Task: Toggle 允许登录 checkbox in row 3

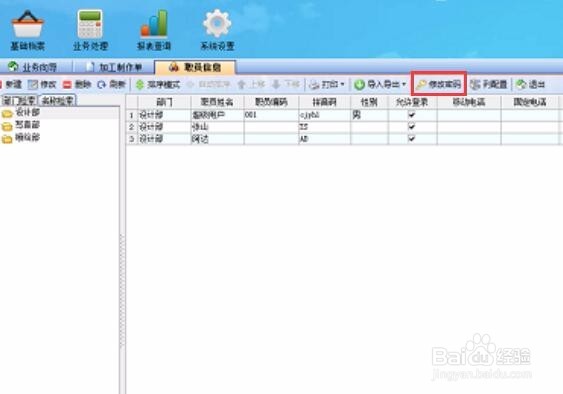Action: click(x=412, y=138)
